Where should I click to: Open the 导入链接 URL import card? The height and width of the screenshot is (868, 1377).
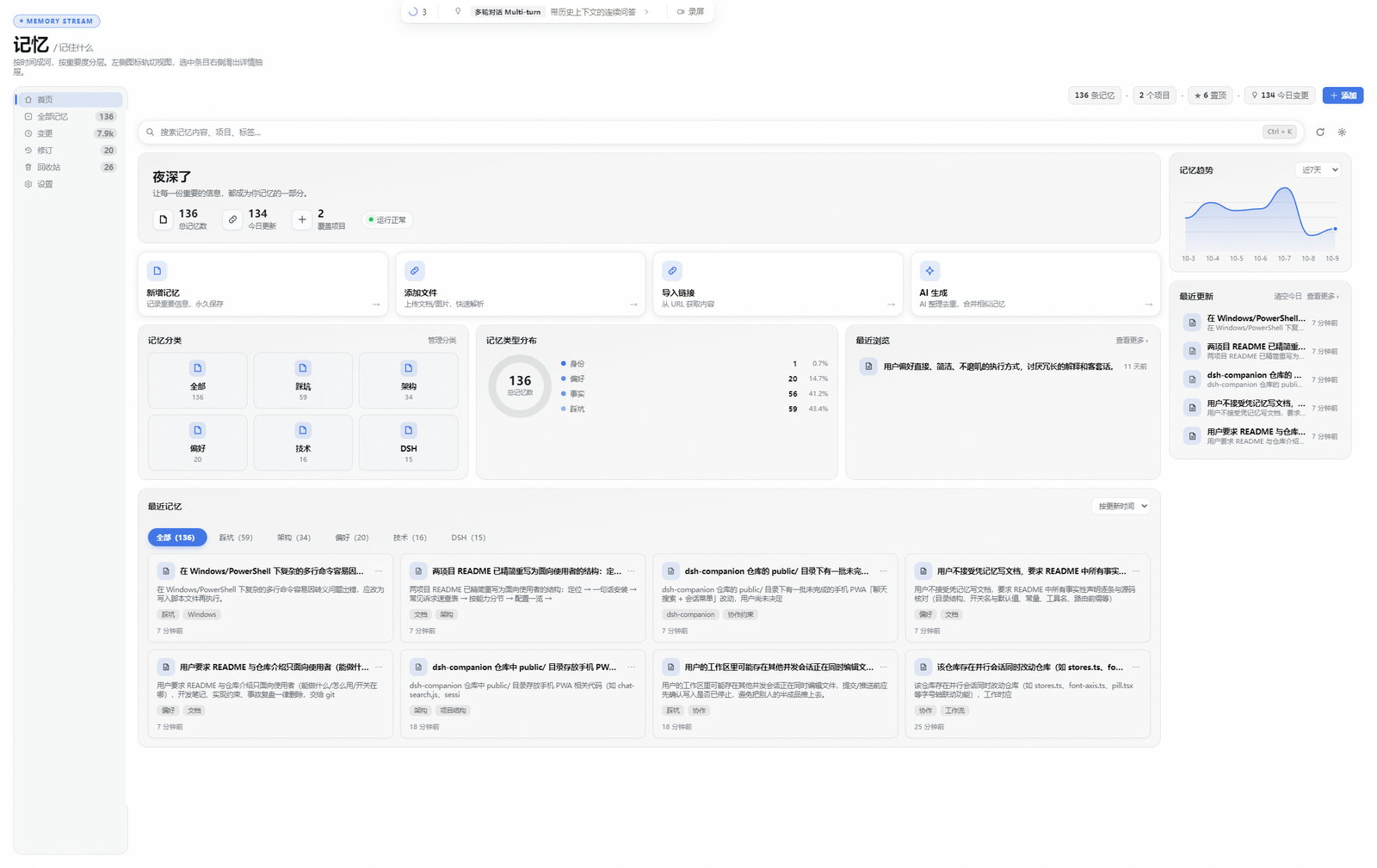tap(778, 285)
